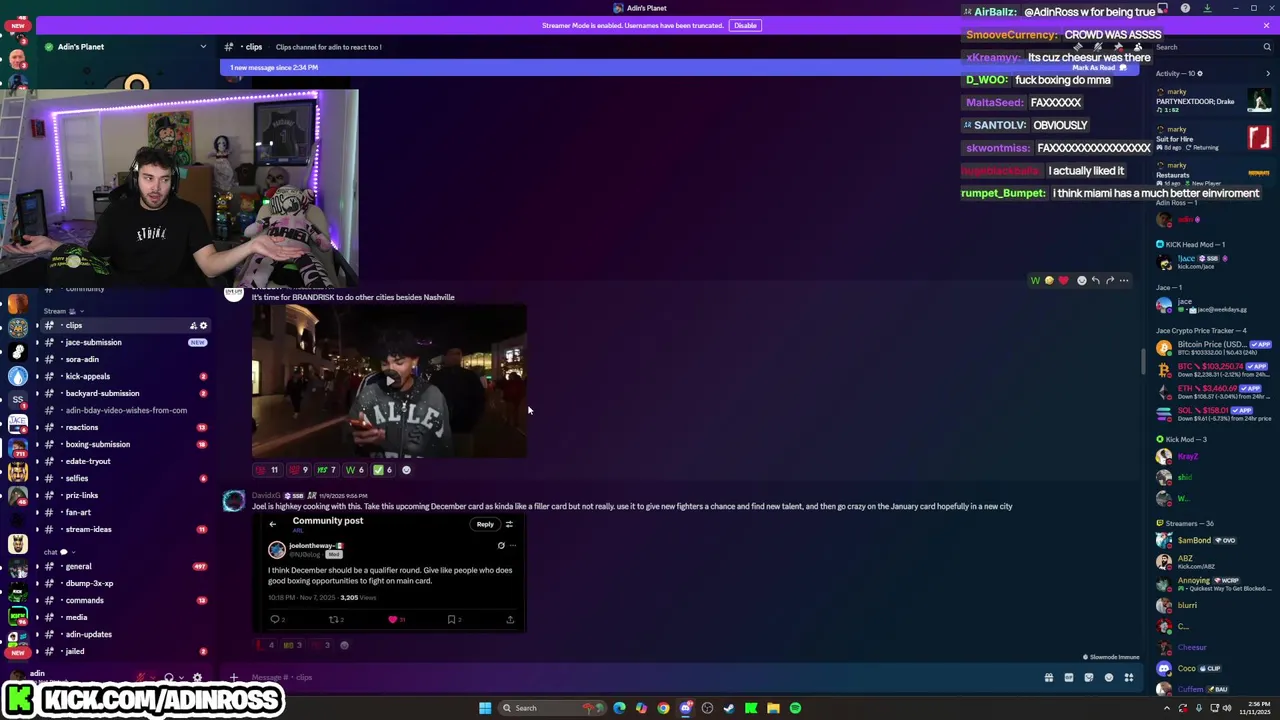1280x720 pixels.
Task: Expand the media channel arrow
Action: pos(37,617)
